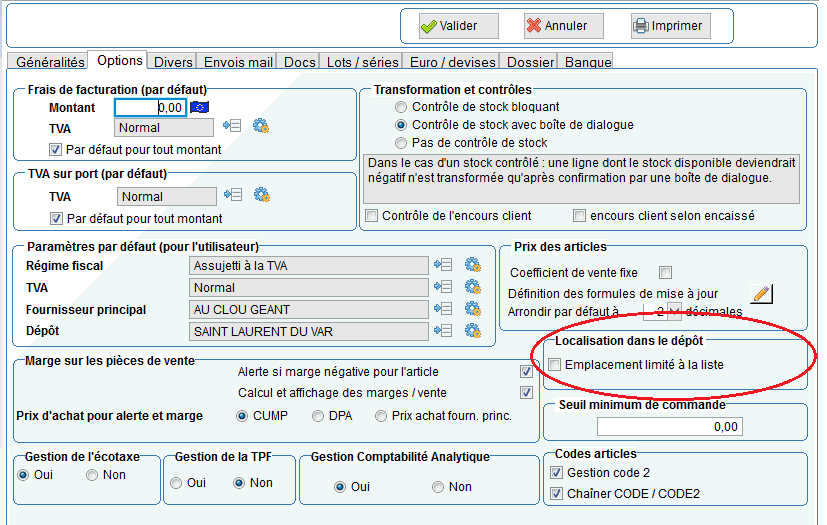Click the Définition des formules de mise à jour label
This screenshot has width=827, height=525.
[x=613, y=294]
